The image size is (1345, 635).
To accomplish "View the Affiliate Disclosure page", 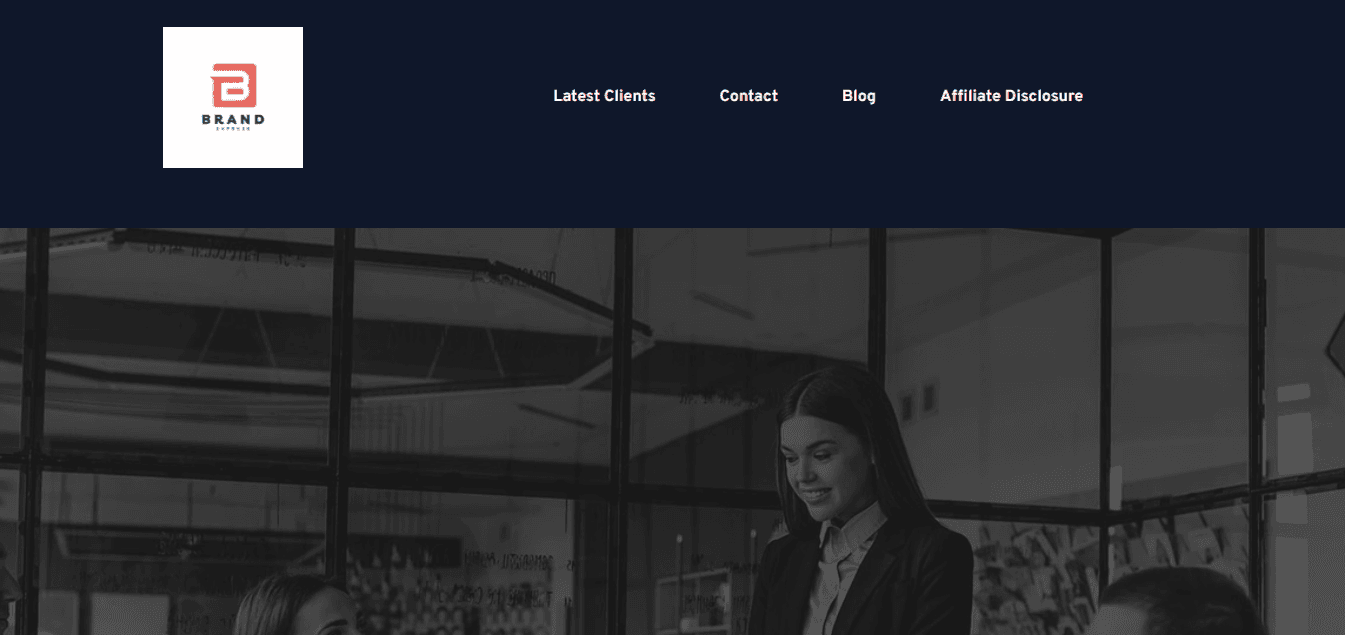I will [1011, 96].
